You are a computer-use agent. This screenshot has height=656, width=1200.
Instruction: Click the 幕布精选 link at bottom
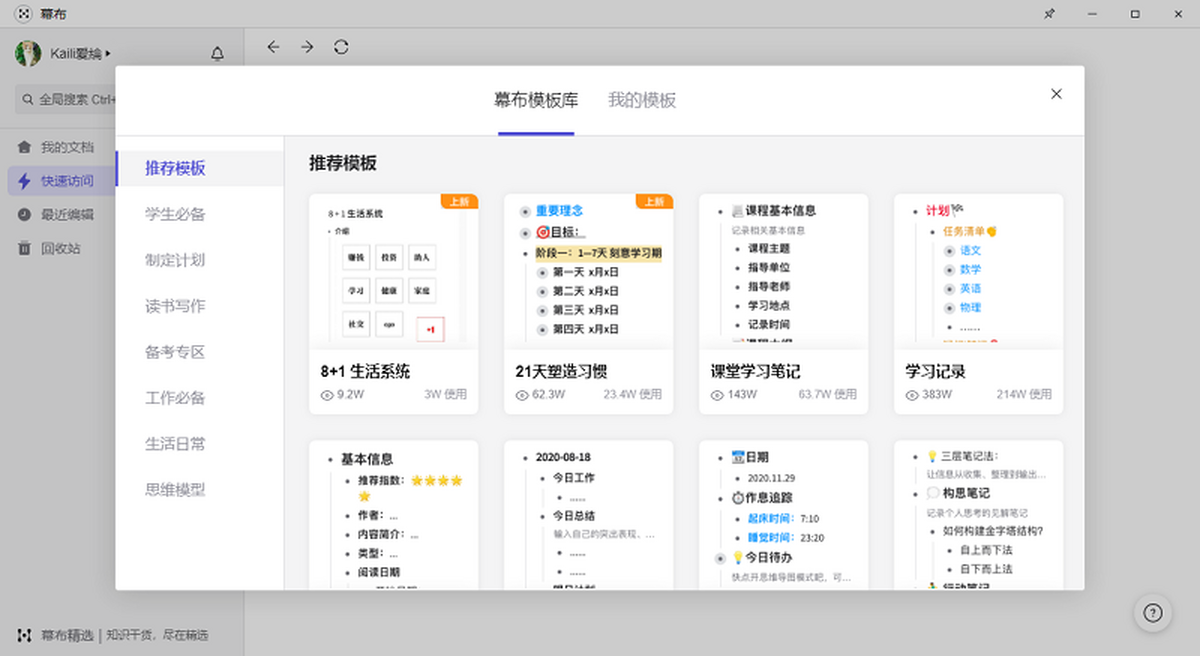point(68,635)
